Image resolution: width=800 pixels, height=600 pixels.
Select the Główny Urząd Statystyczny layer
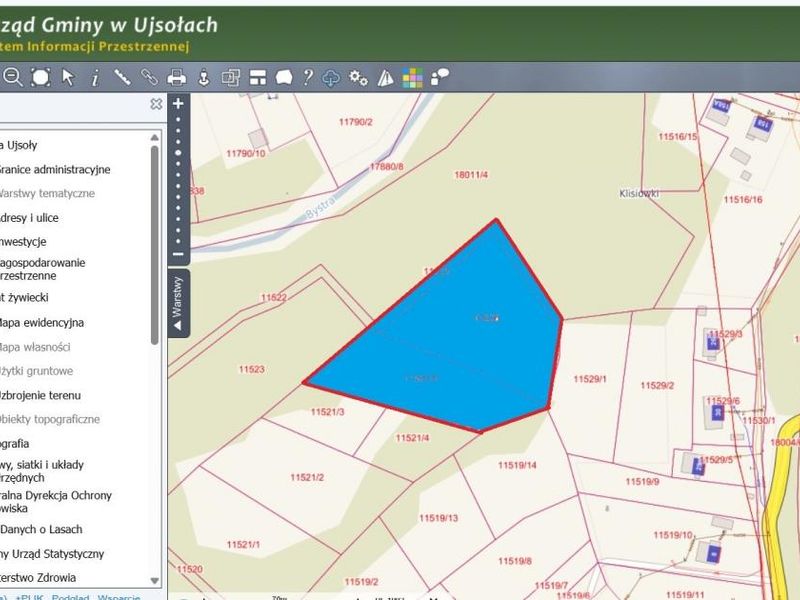click(x=52, y=554)
